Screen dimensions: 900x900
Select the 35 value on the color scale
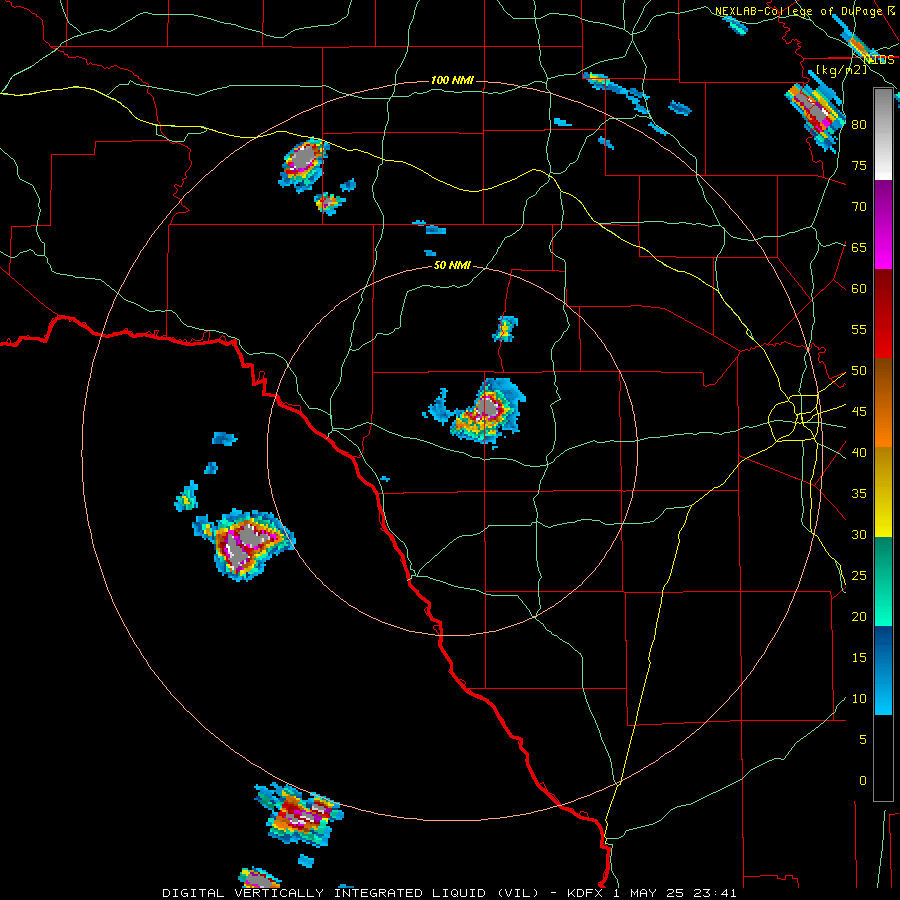(x=859, y=494)
